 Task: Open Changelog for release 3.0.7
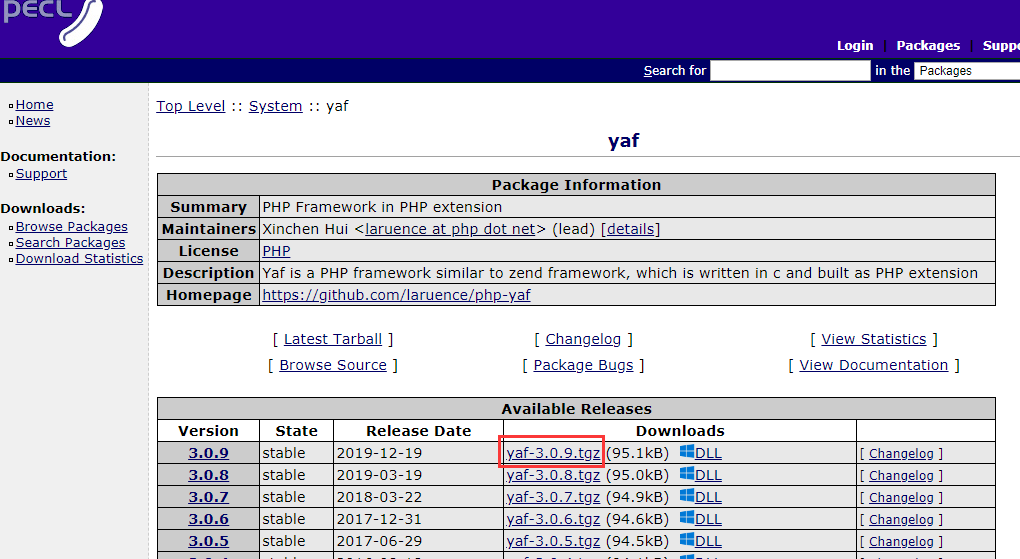click(901, 498)
